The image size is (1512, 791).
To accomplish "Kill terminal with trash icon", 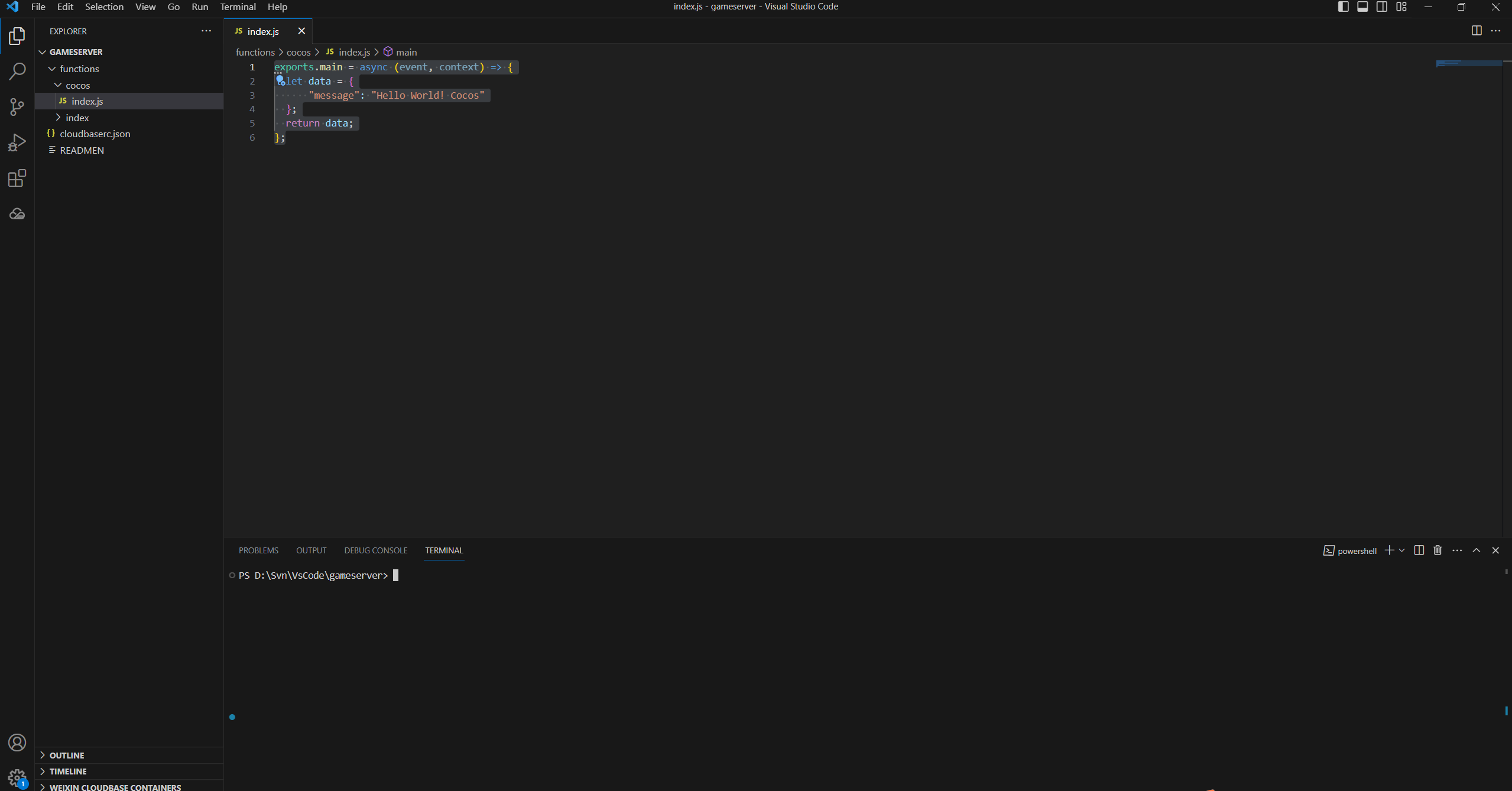I will [1438, 550].
